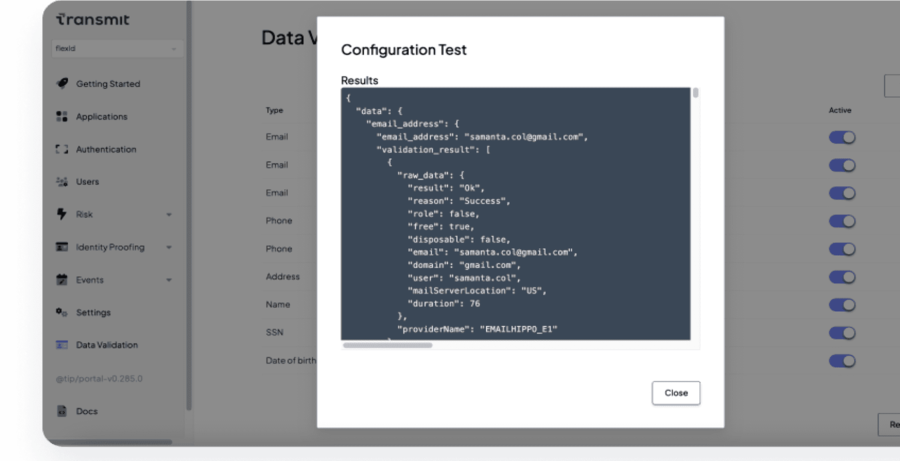Click the SSN row type cell

pyautogui.click(x=274, y=332)
